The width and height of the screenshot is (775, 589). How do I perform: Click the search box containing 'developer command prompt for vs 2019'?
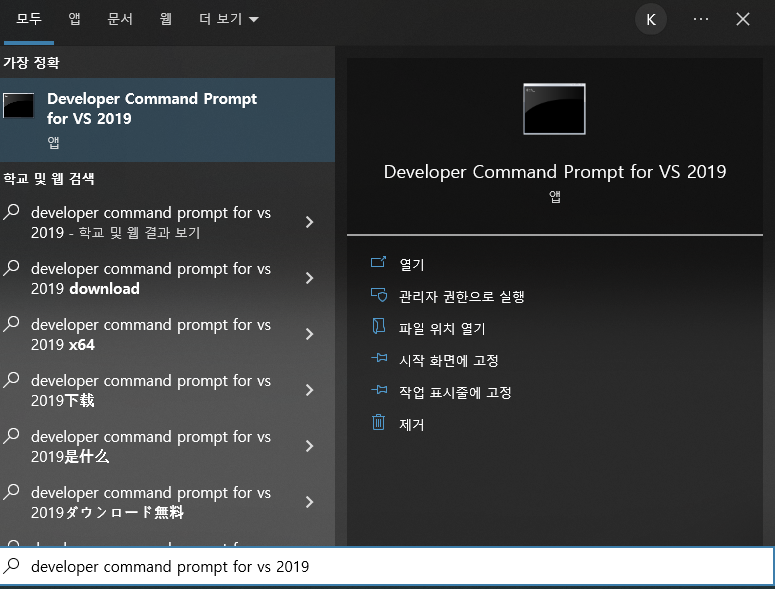pyautogui.click(x=387, y=566)
